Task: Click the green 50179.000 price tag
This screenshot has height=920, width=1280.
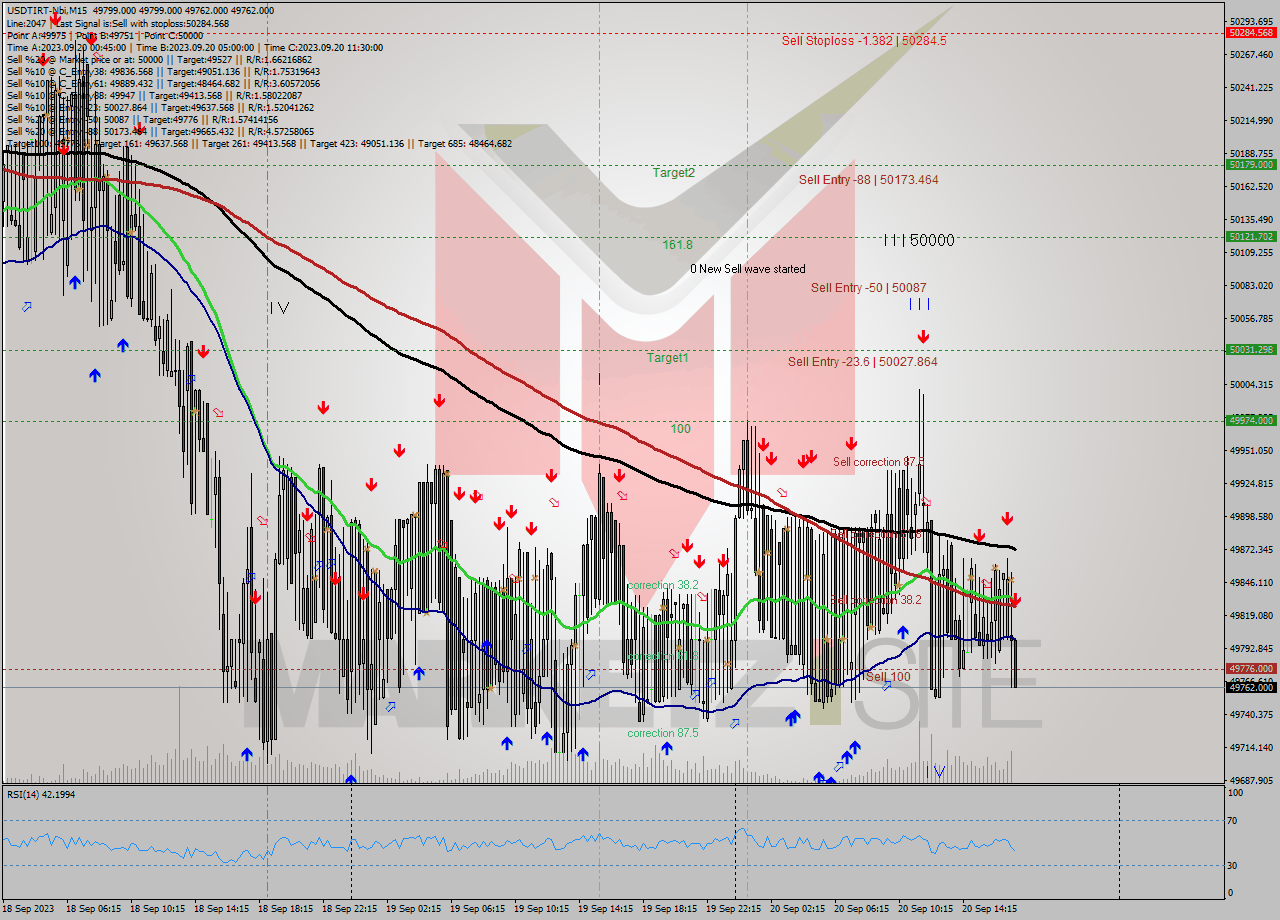Action: 1250,164
